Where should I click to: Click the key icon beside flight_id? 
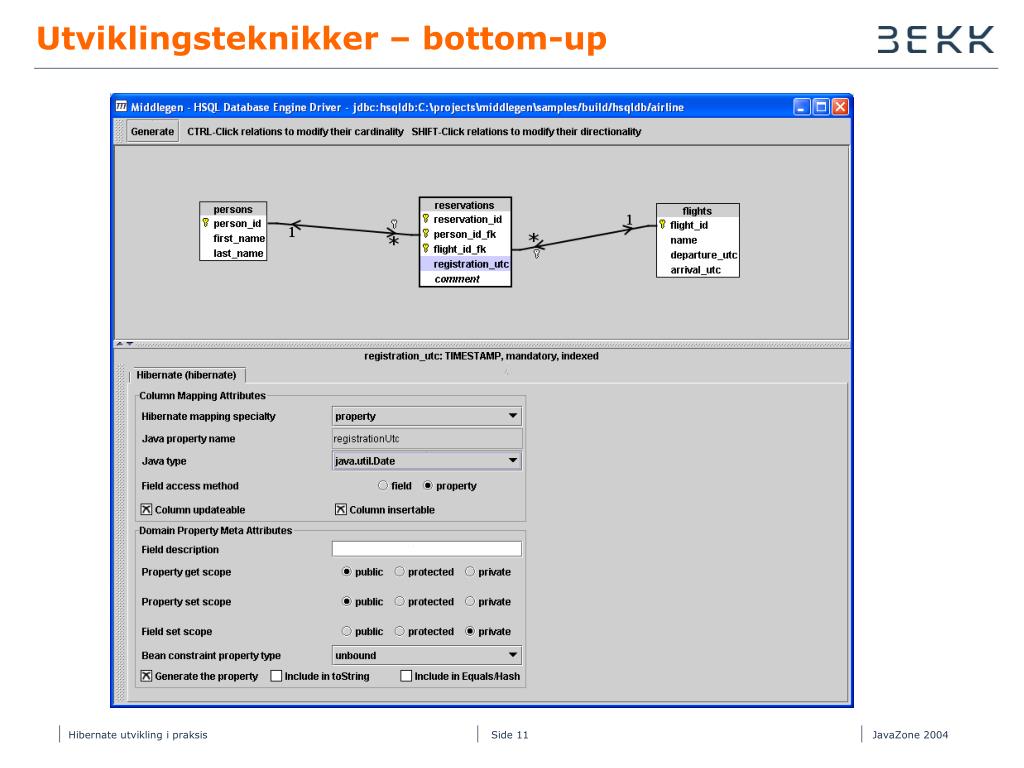click(662, 225)
